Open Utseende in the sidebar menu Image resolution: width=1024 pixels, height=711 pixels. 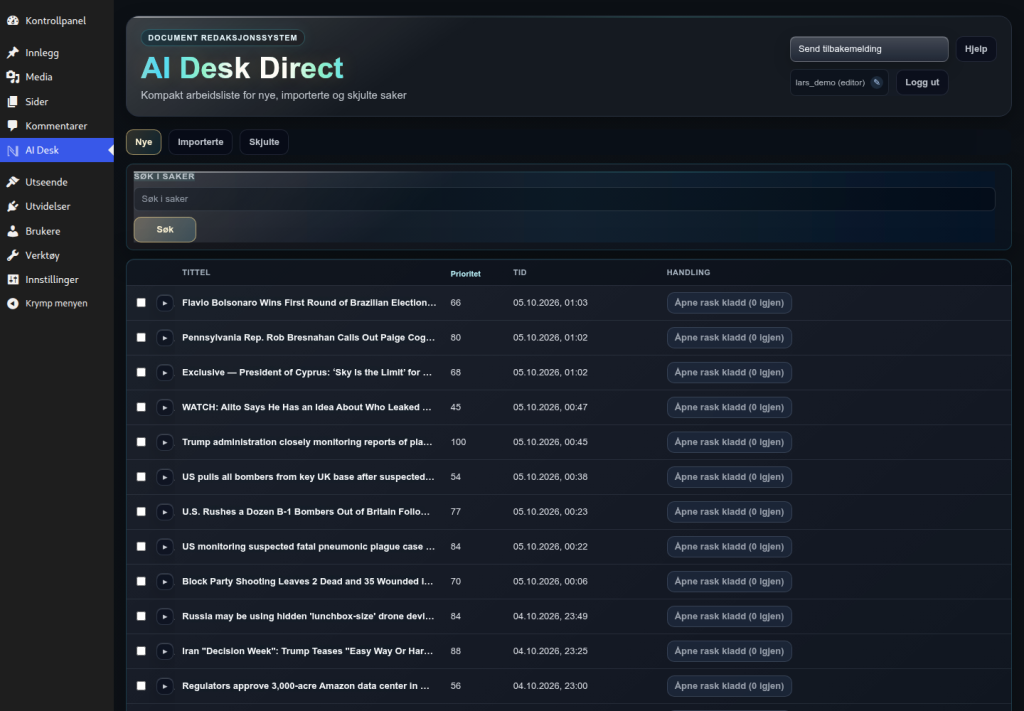(46, 182)
